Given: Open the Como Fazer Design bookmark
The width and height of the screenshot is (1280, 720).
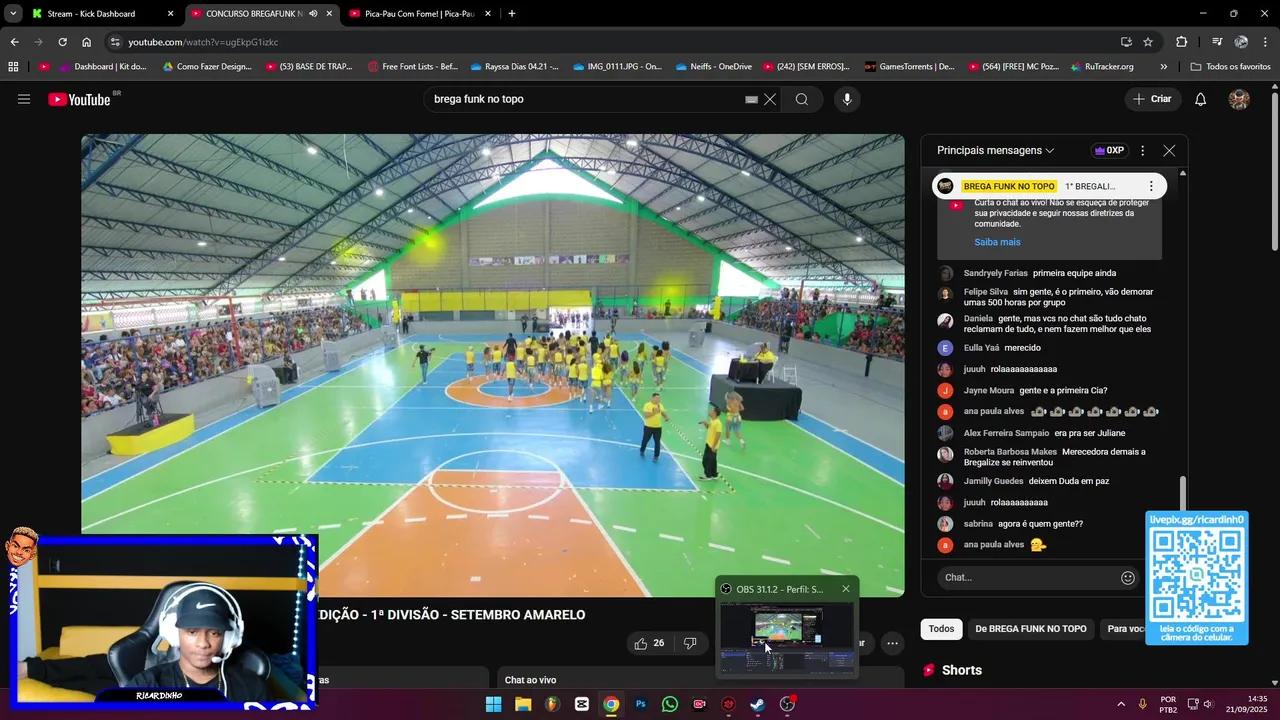Looking at the screenshot, I should point(207,67).
